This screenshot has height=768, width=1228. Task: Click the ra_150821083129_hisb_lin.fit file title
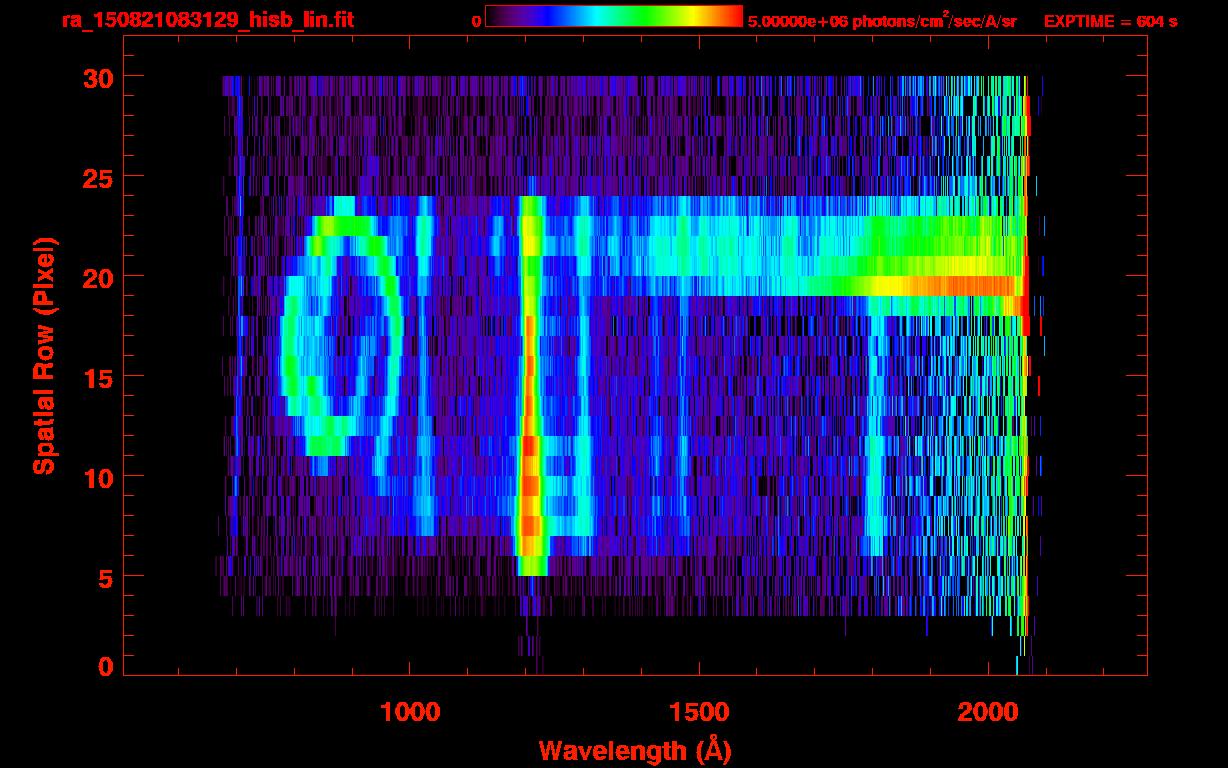pos(207,20)
